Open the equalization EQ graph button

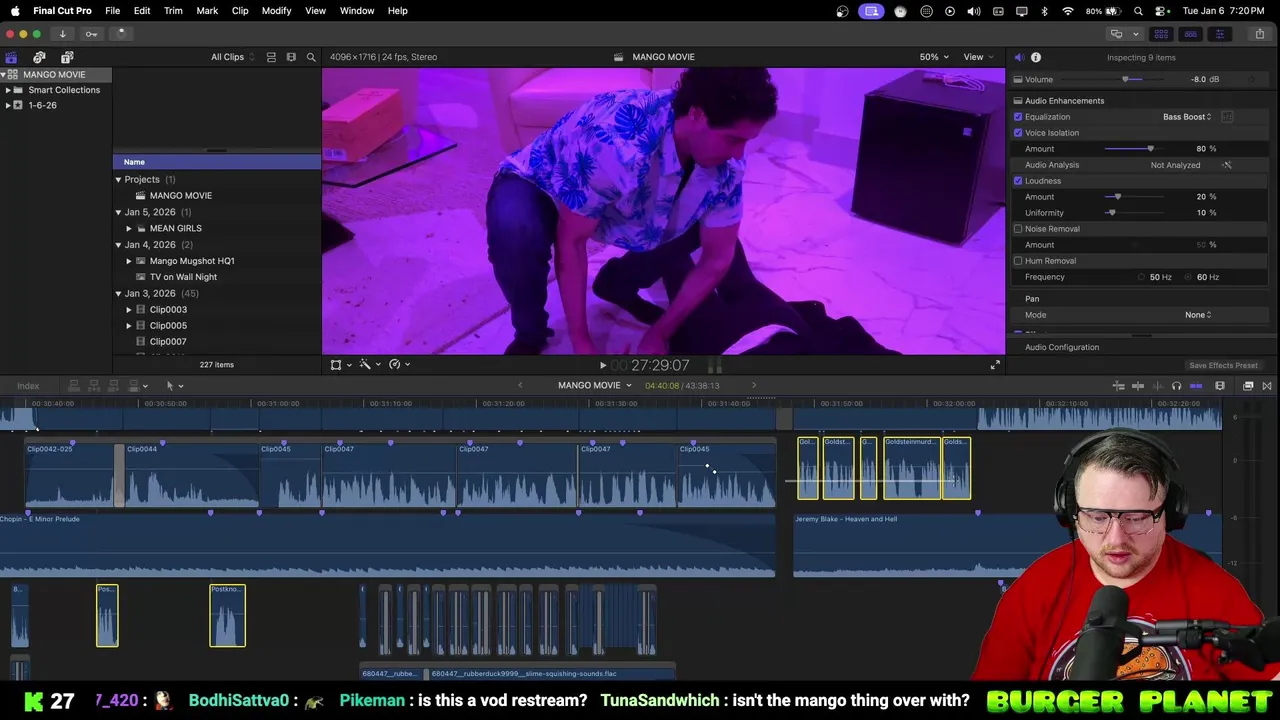[x=1227, y=117]
